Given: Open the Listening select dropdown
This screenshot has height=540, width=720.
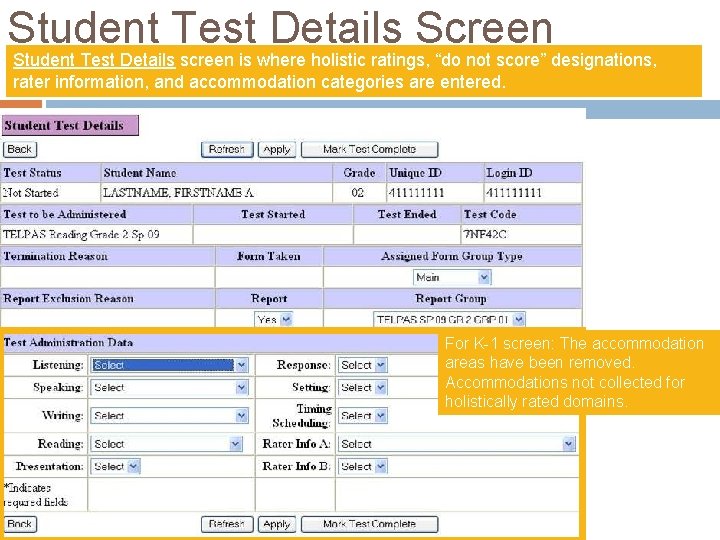Looking at the screenshot, I should pyautogui.click(x=169, y=365).
